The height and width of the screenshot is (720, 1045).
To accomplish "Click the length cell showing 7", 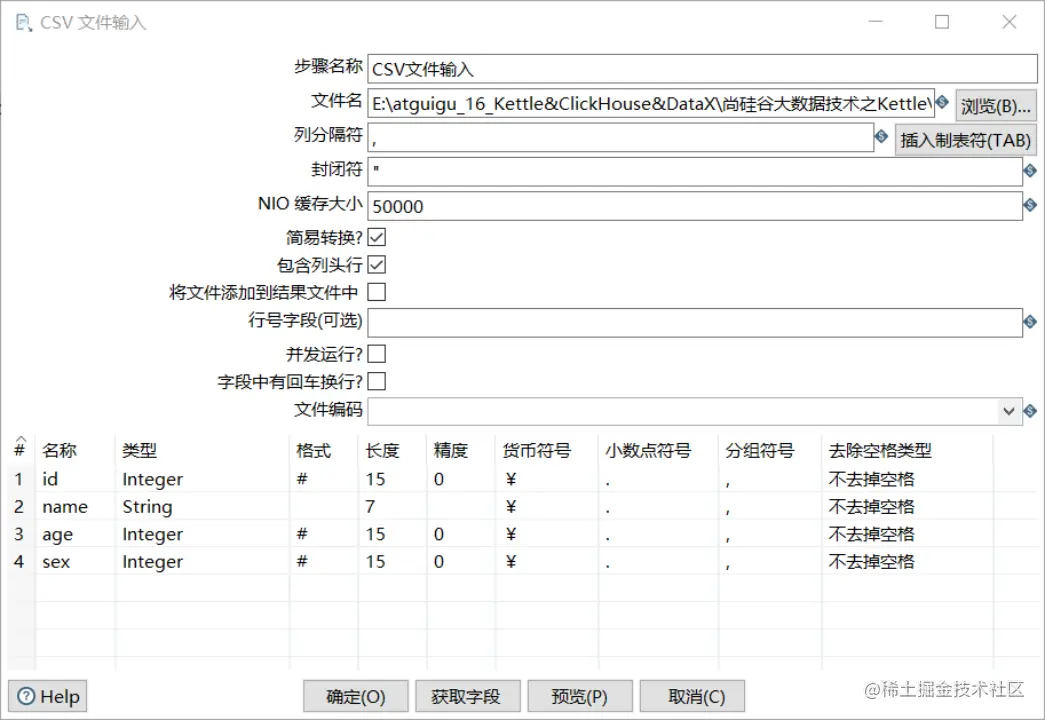I will (392, 507).
